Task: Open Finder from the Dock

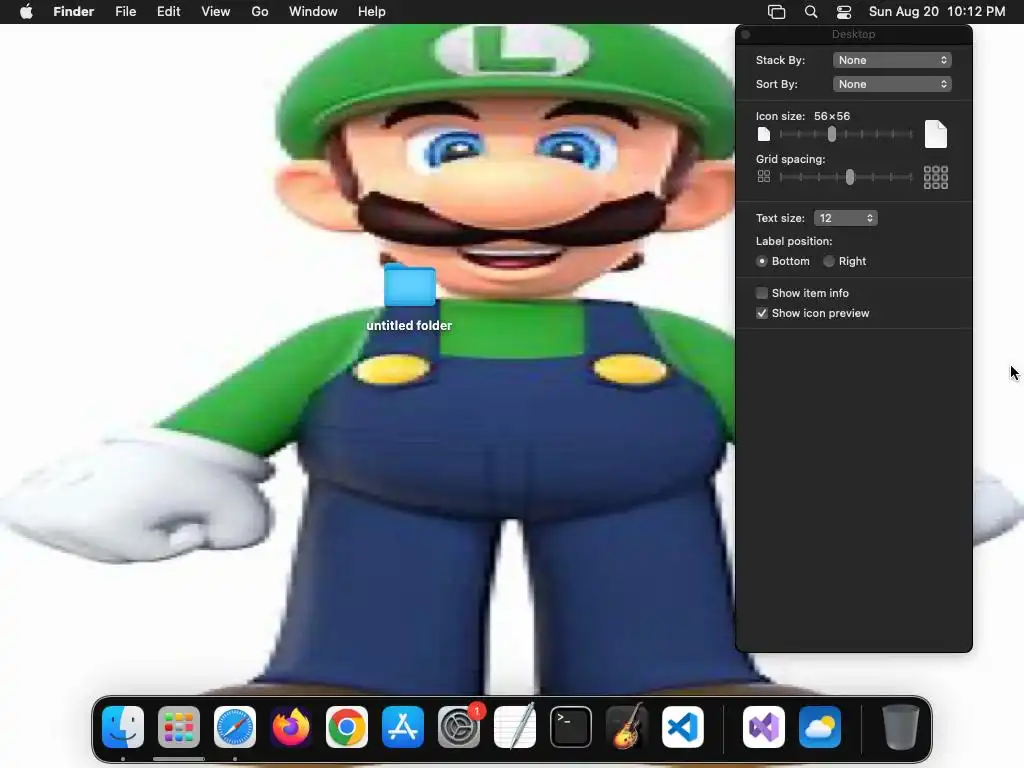Action: pyautogui.click(x=123, y=727)
